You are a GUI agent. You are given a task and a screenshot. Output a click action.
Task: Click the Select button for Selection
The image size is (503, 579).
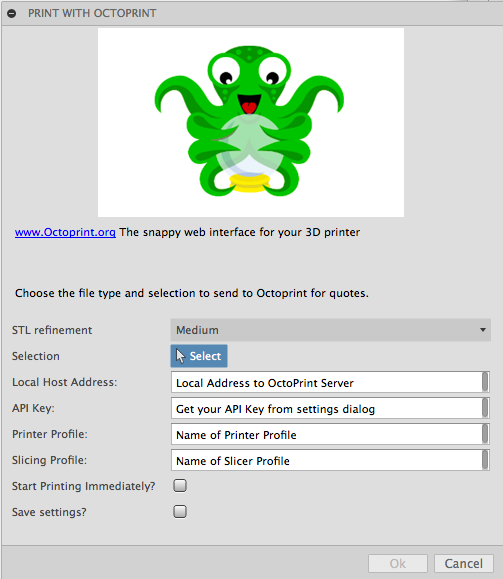(x=199, y=356)
